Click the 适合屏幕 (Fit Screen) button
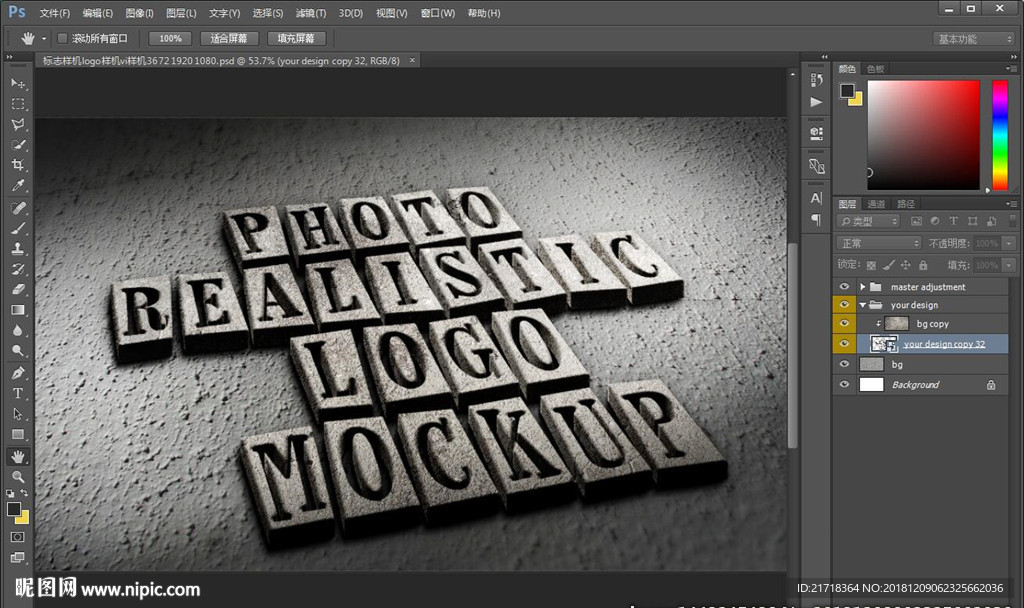This screenshot has height=608, width=1024. (229, 38)
